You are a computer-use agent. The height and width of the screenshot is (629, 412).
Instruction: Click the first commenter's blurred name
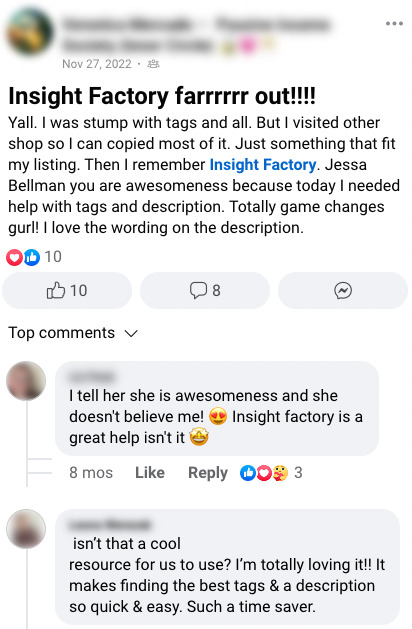coord(91,377)
